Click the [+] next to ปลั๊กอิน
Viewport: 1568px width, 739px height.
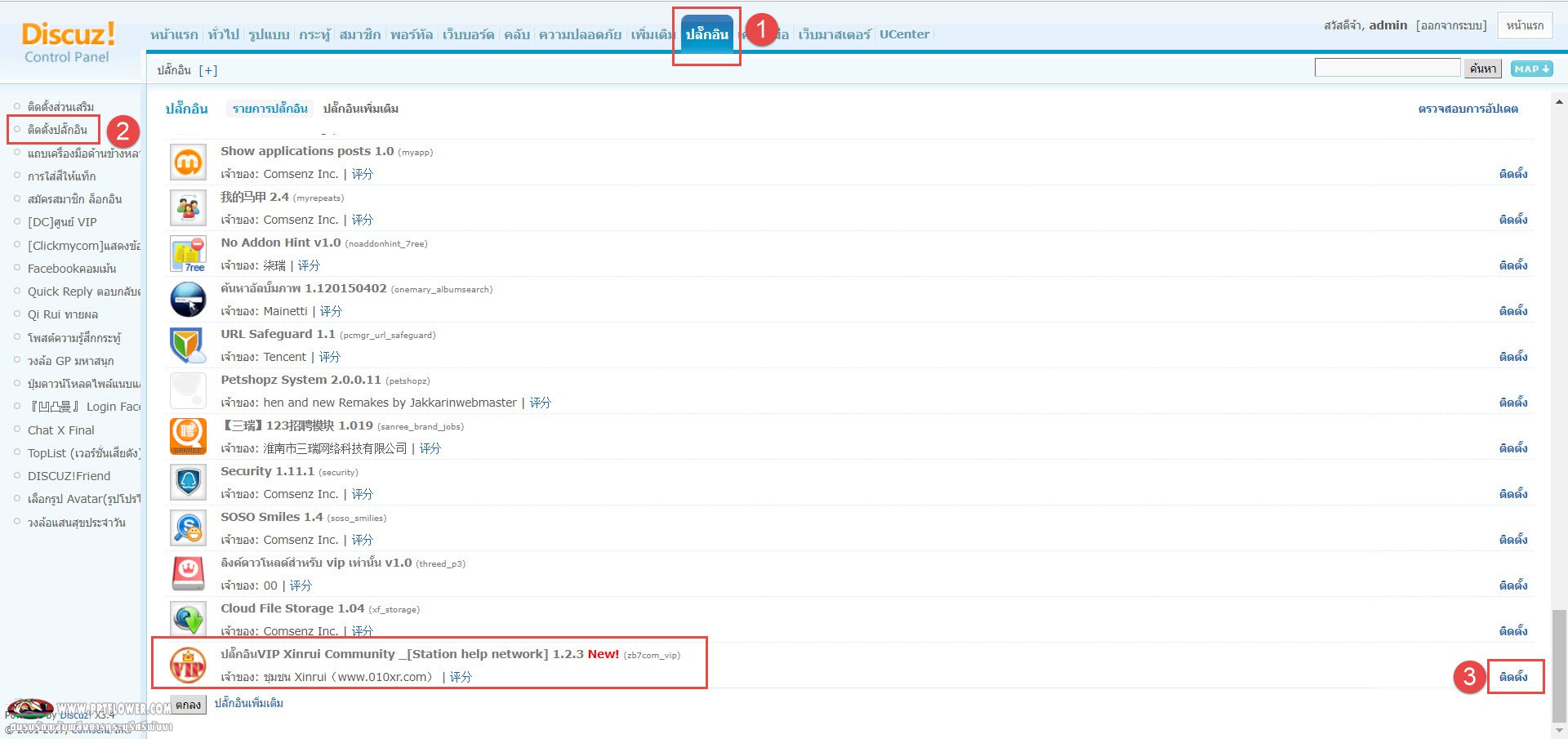click(208, 70)
